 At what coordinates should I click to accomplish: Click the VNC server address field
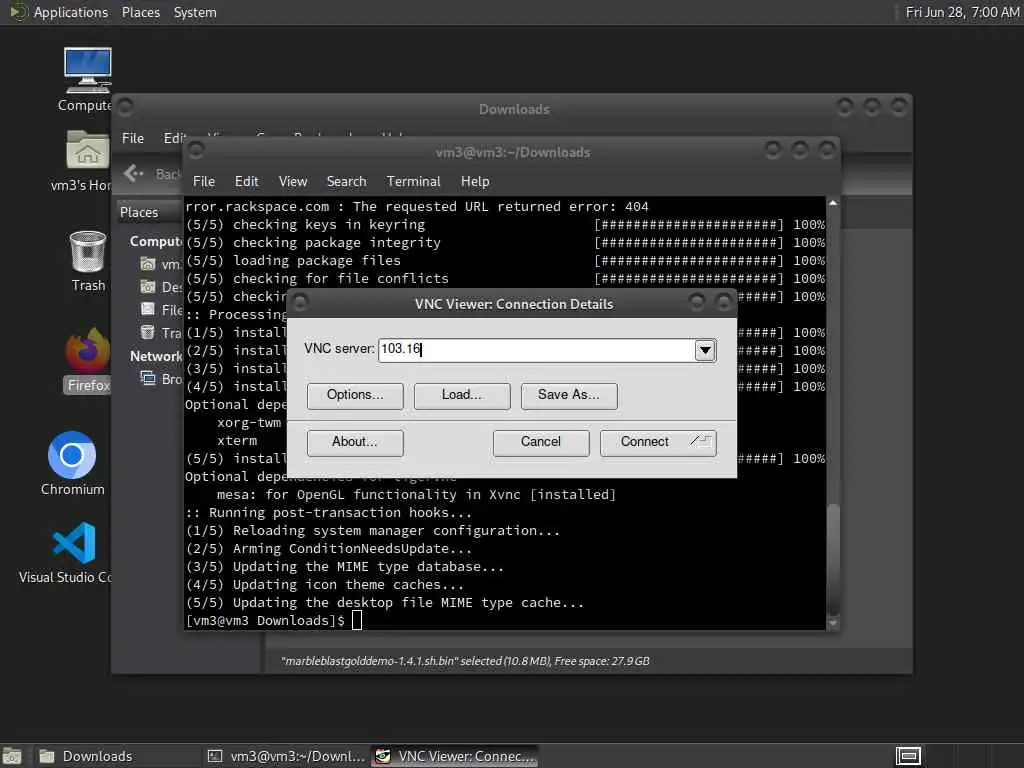coord(536,349)
